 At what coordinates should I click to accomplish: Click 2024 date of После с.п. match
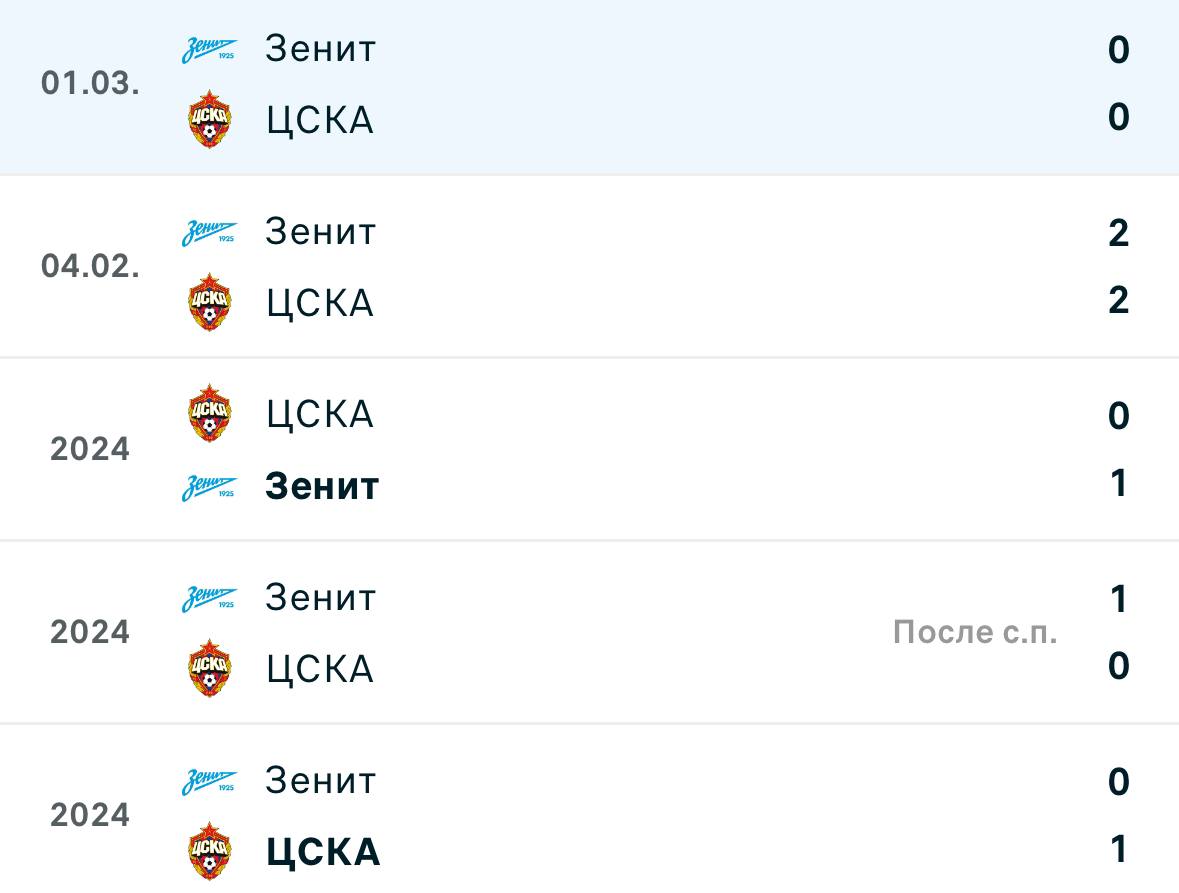(90, 632)
